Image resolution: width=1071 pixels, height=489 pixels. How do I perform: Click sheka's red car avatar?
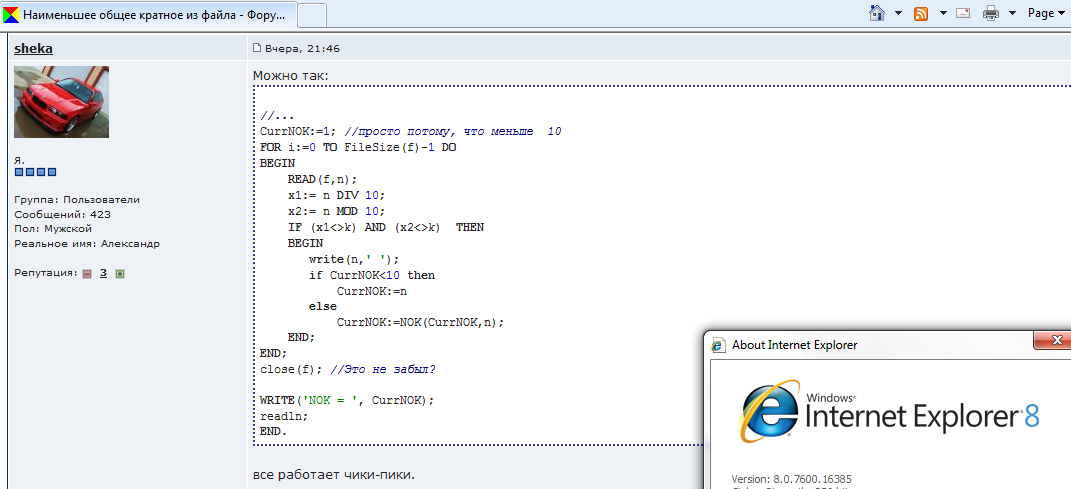pyautogui.click(x=61, y=102)
